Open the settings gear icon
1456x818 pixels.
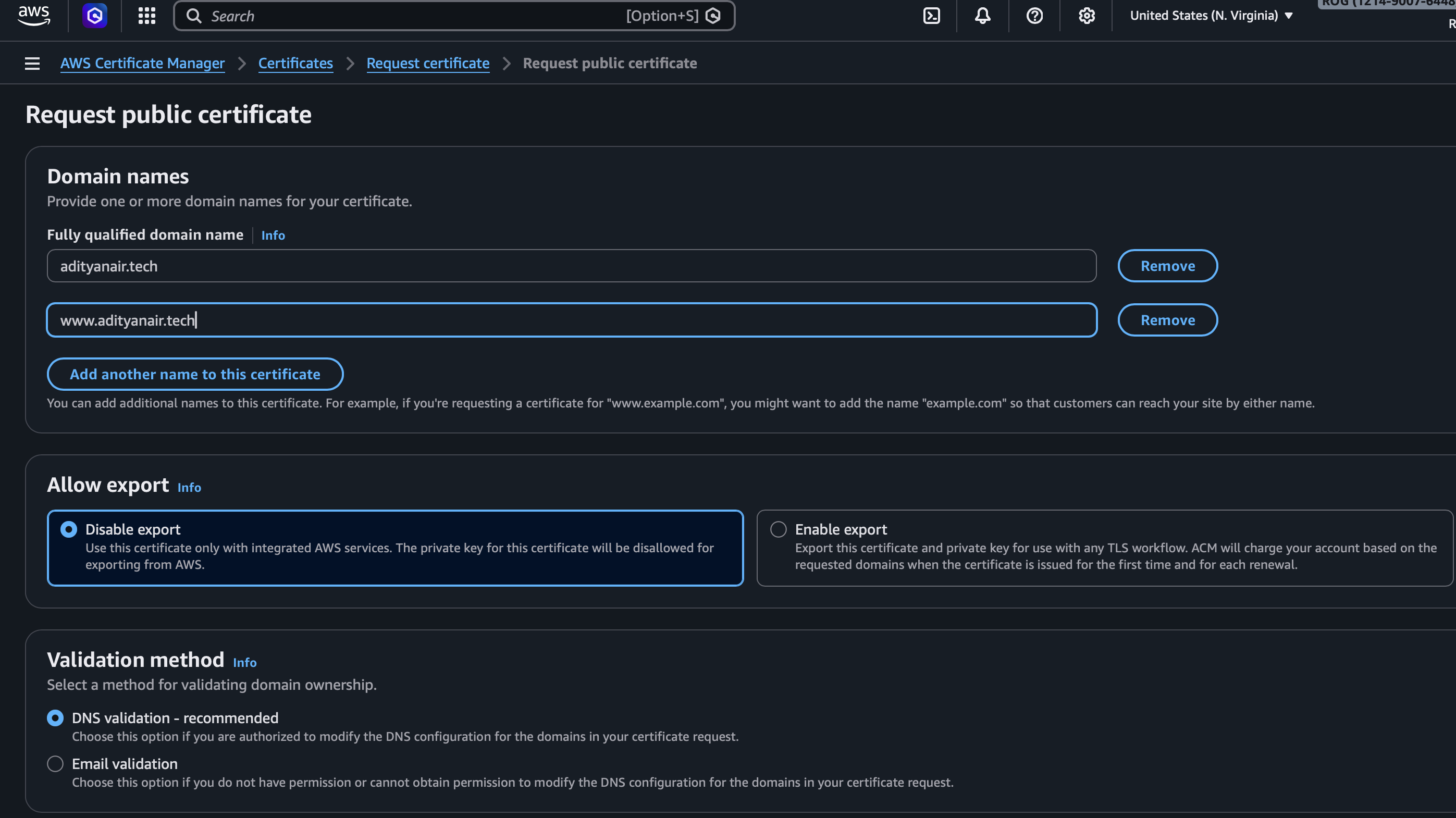point(1087,15)
